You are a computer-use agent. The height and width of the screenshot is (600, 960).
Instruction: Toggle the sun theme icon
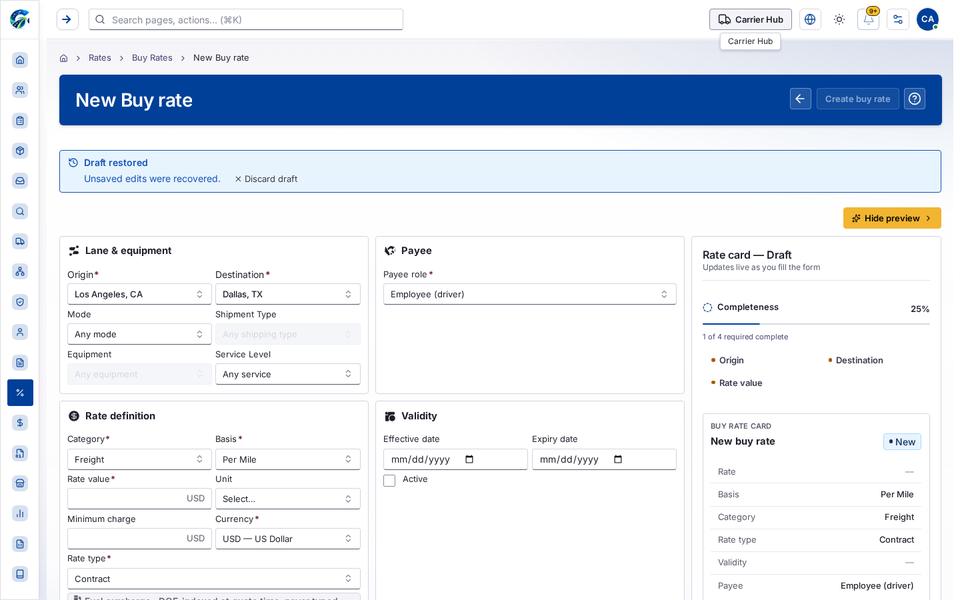point(839,20)
